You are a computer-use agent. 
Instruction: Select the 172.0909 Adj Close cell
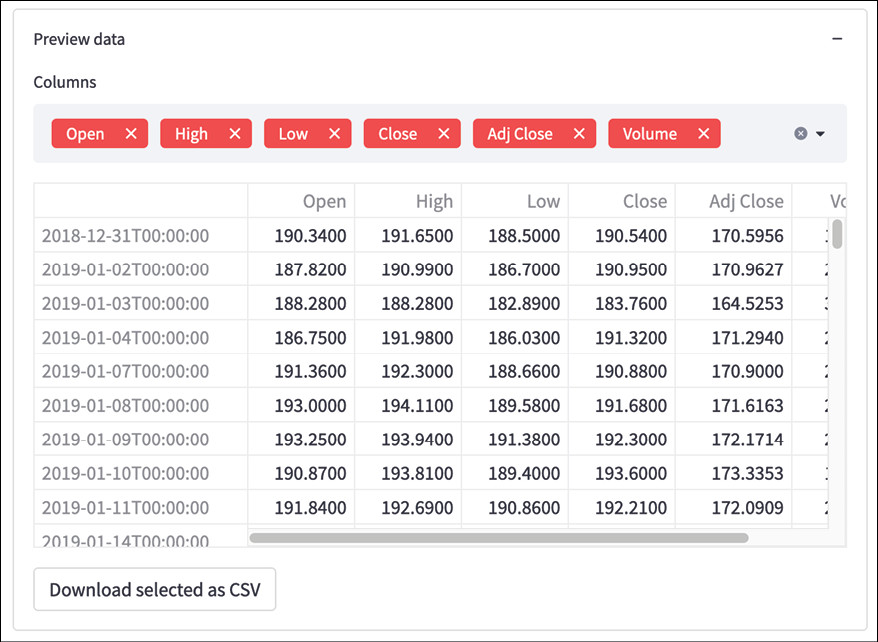pyautogui.click(x=734, y=507)
